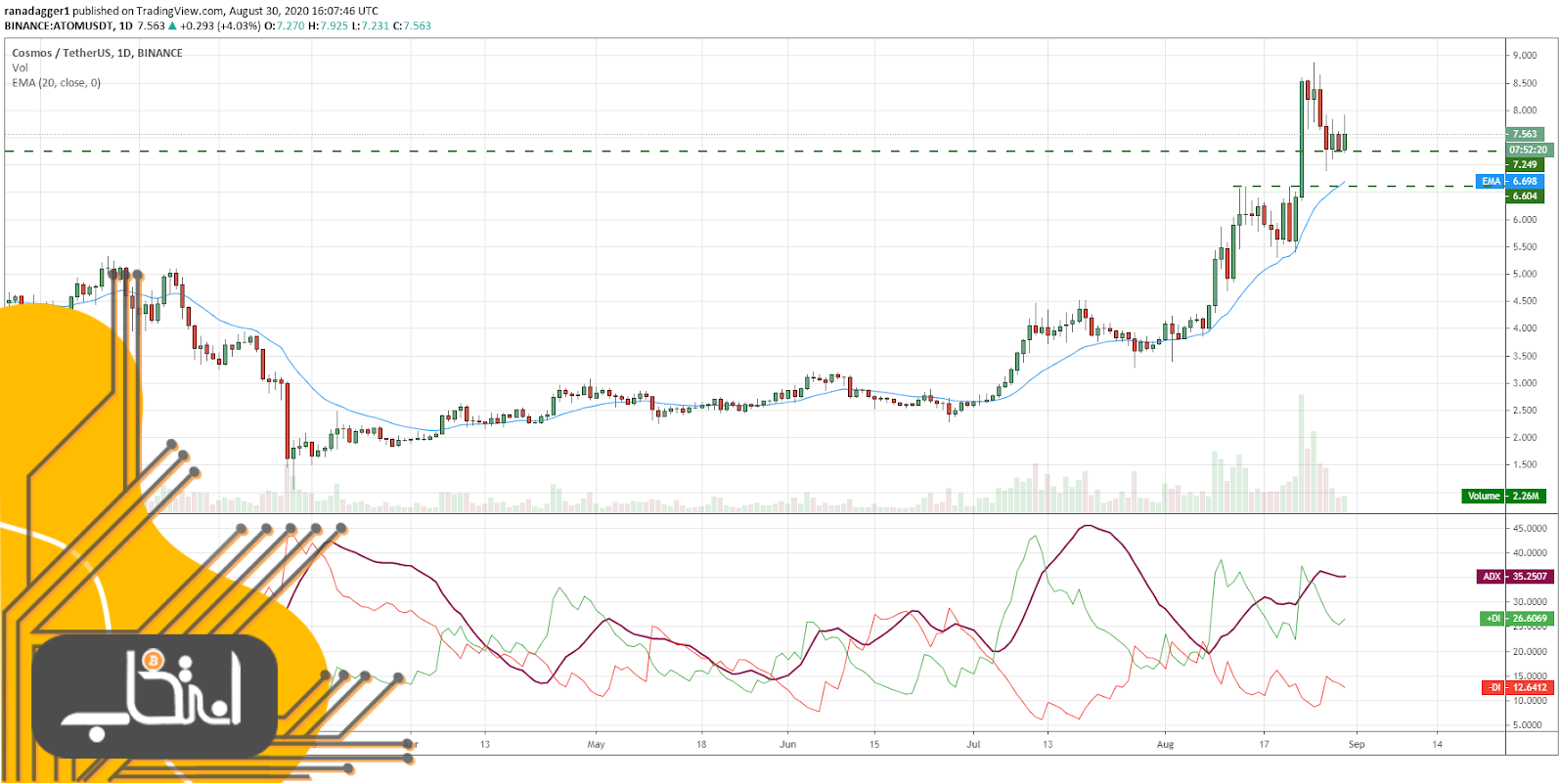Click the 20.0000 indicator axis label
The height and width of the screenshot is (784, 1561).
click(1530, 651)
